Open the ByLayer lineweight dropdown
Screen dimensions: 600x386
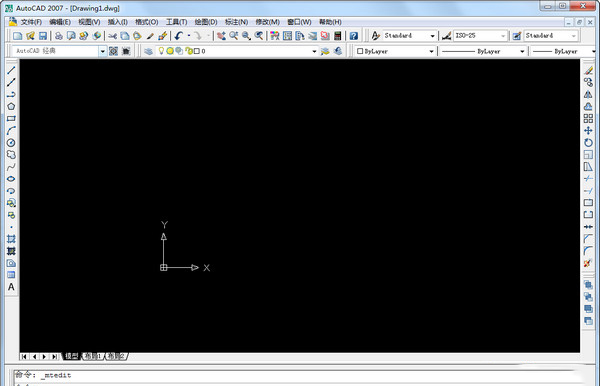click(x=593, y=51)
